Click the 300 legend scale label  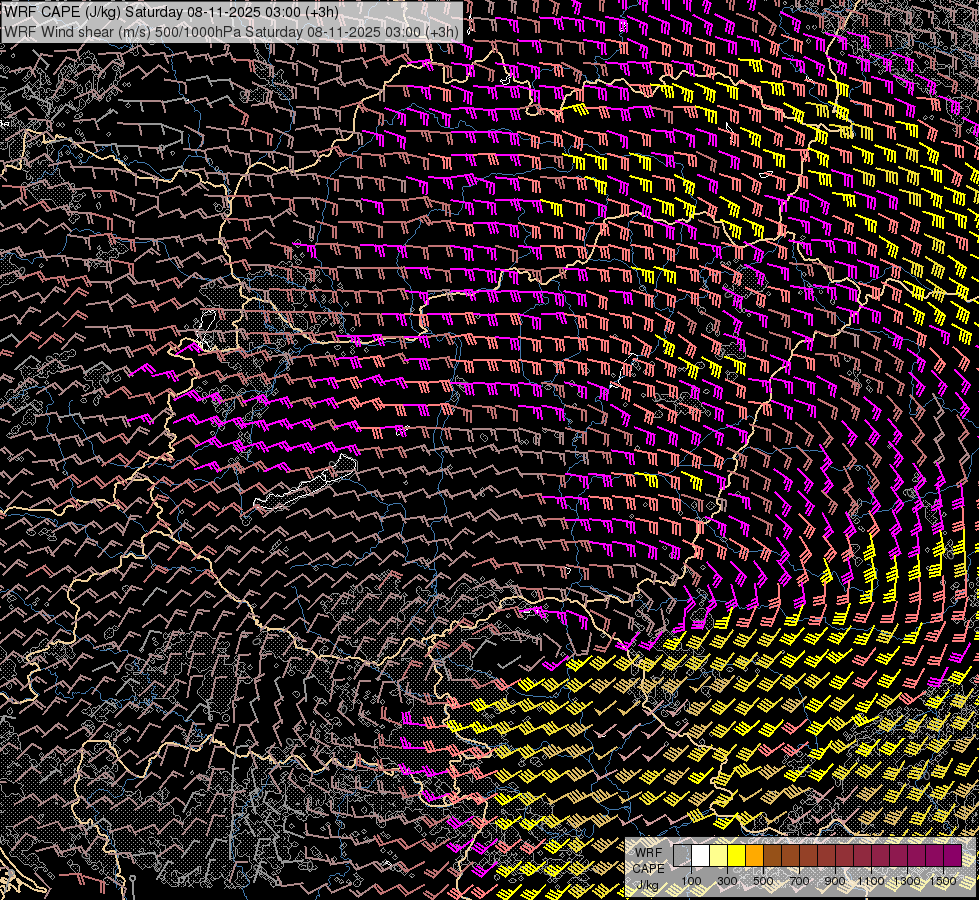click(x=727, y=881)
